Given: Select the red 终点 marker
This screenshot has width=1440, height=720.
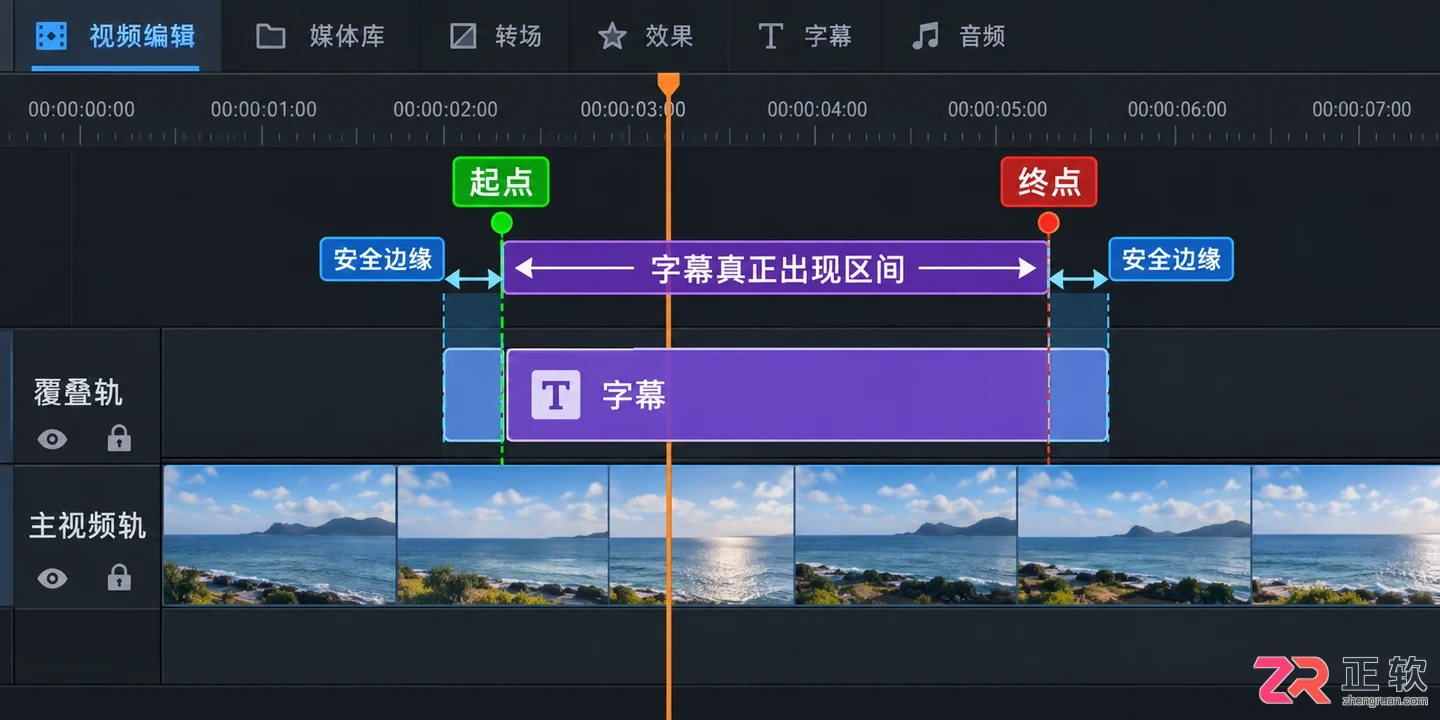Looking at the screenshot, I should 1049,182.
